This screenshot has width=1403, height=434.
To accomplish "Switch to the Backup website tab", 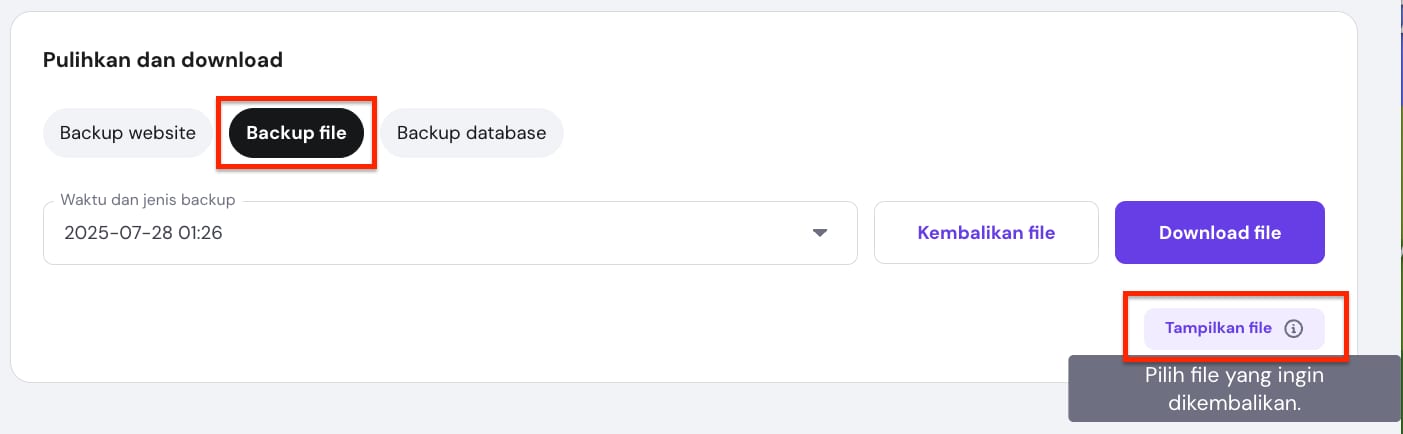I will 128,133.
